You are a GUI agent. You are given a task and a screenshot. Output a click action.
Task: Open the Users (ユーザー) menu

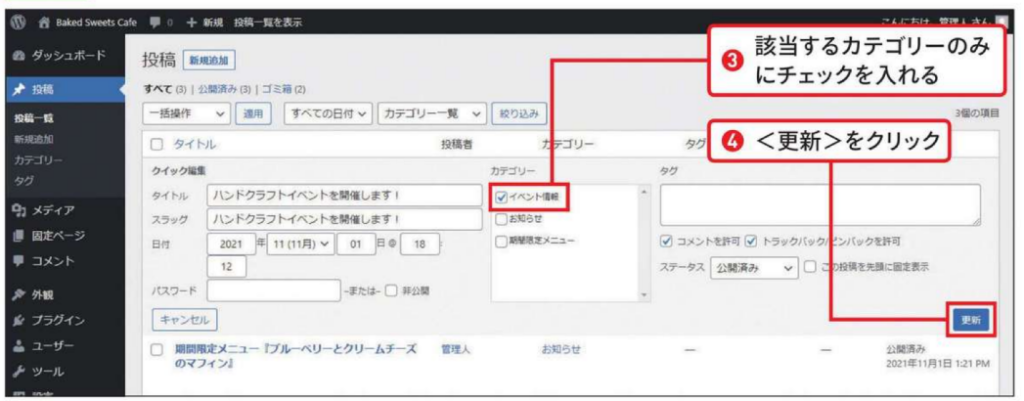click(55, 346)
